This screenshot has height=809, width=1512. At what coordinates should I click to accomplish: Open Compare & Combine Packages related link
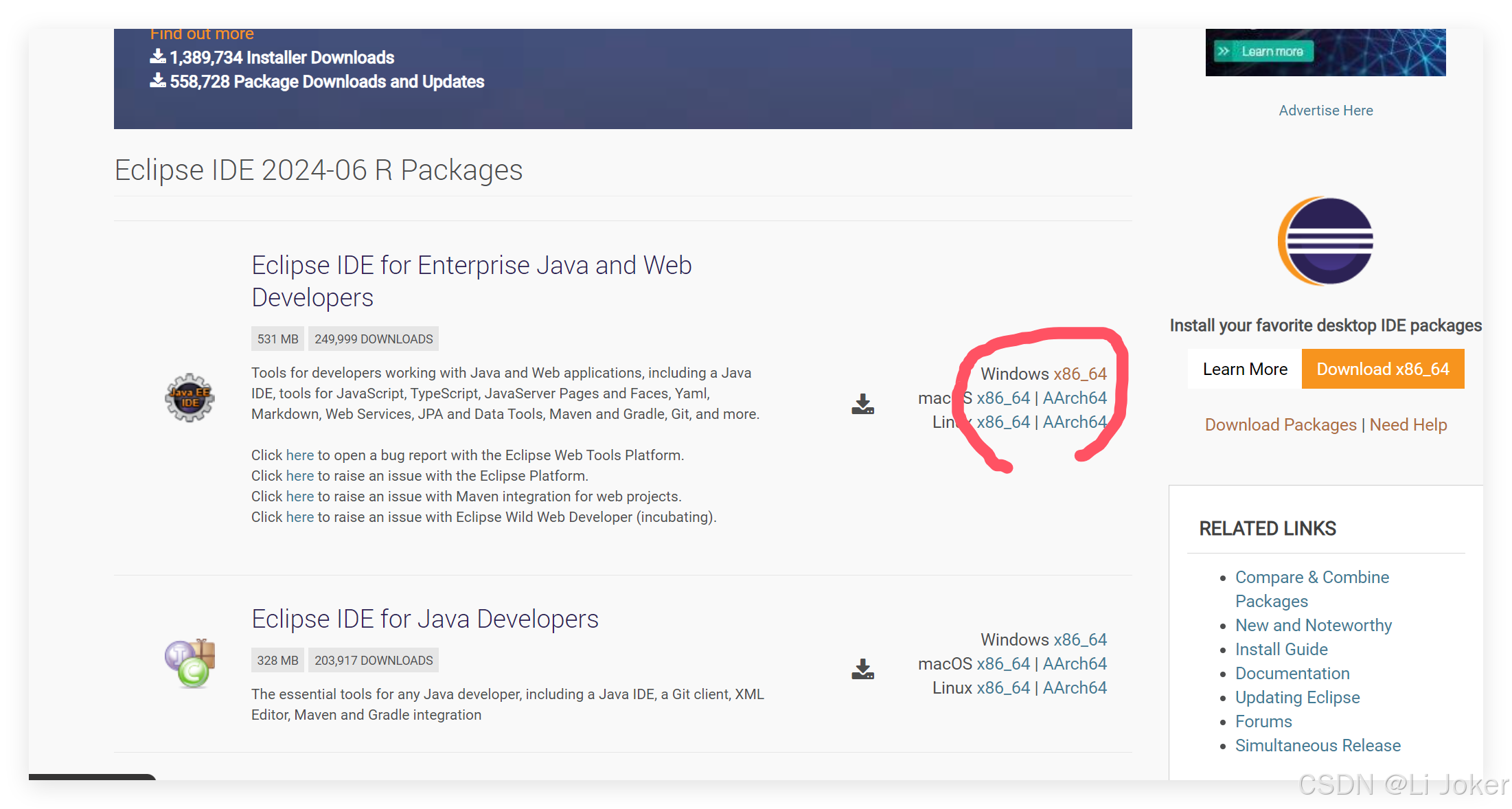click(x=1311, y=578)
